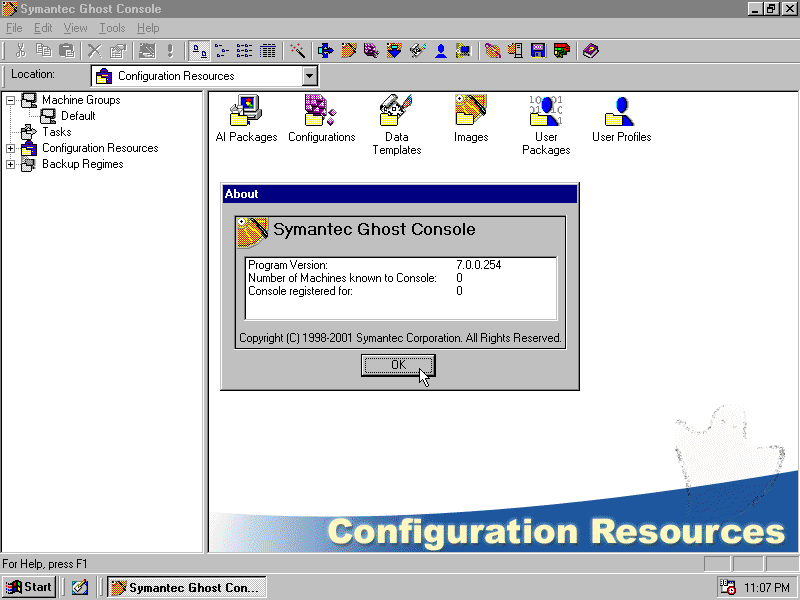800x600 pixels.
Task: Open the User Profiles folder
Action: coord(621,118)
